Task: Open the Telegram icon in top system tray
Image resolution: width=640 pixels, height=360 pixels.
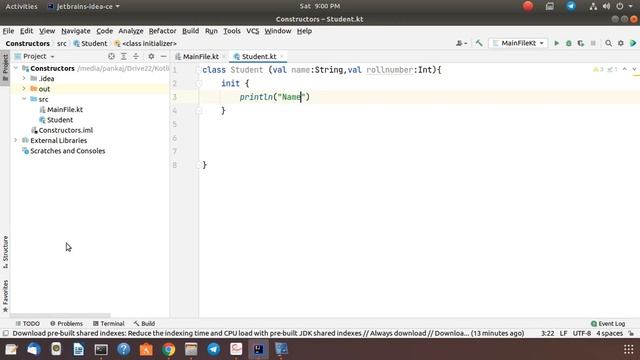Action: point(571,6)
